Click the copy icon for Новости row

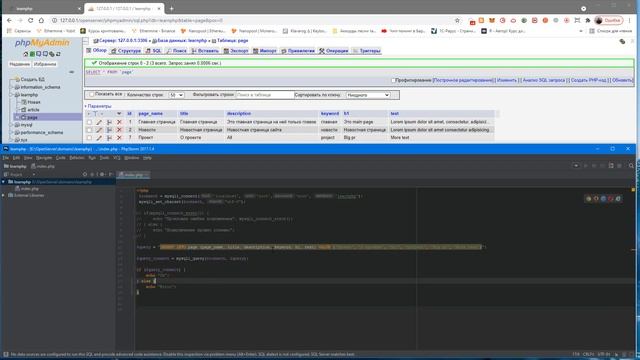point(109,130)
